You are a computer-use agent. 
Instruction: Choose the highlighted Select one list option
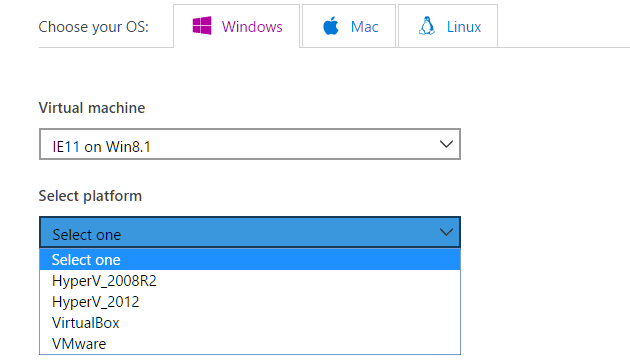click(250, 260)
